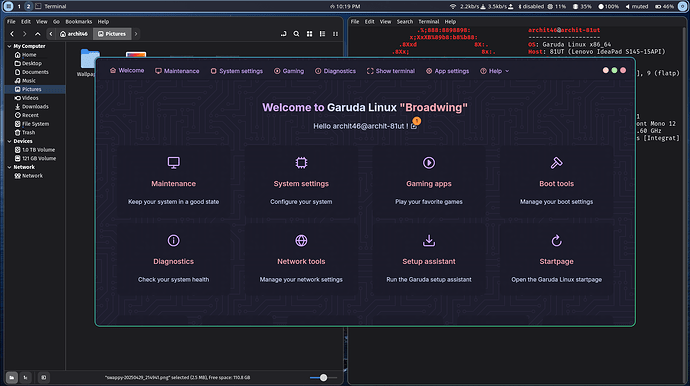Image resolution: width=690 pixels, height=386 pixels.
Task: Click the System settings chip icon
Action: tap(301, 163)
